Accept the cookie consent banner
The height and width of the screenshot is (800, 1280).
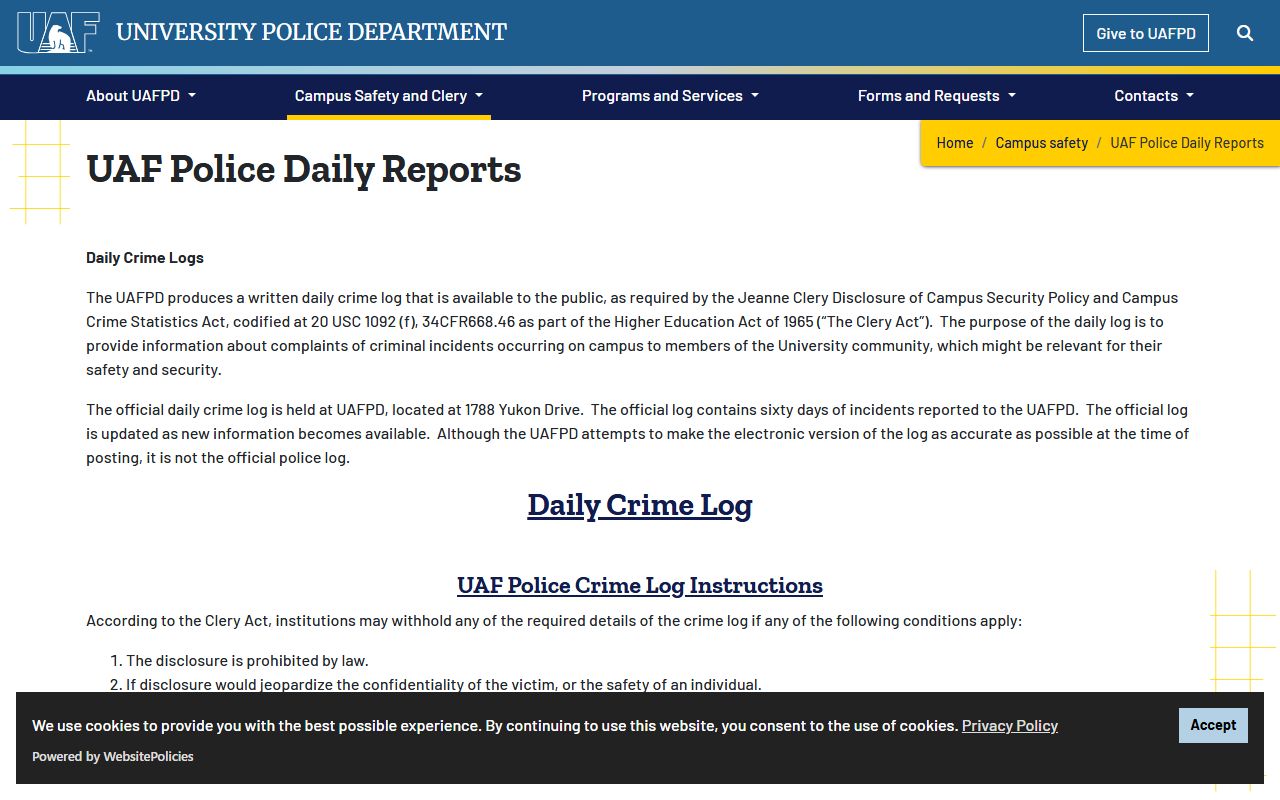tap(1213, 725)
